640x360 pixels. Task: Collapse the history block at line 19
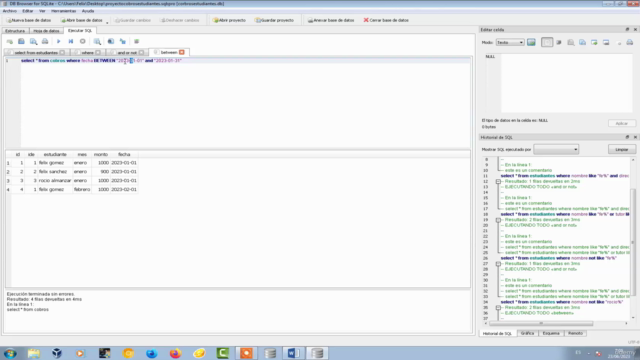(498, 220)
